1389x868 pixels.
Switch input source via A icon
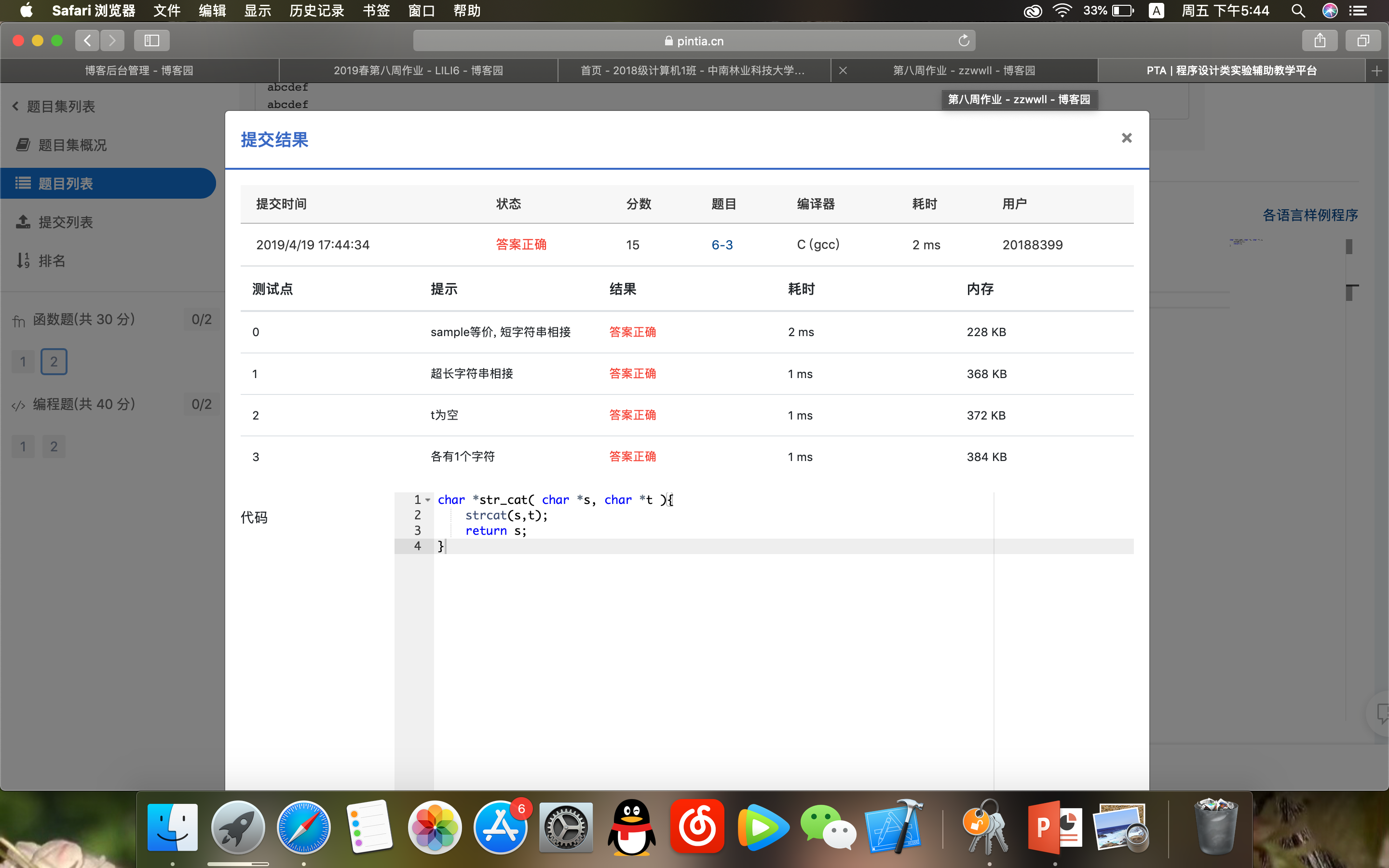[1157, 10]
